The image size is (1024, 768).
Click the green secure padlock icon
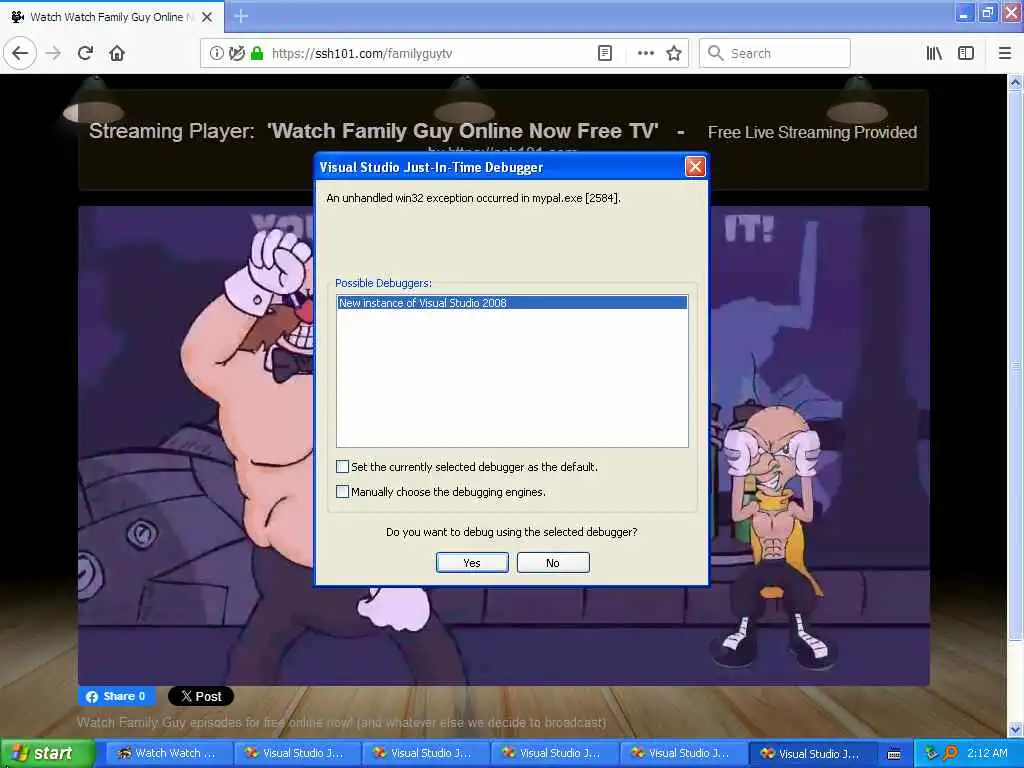[x=257, y=54]
